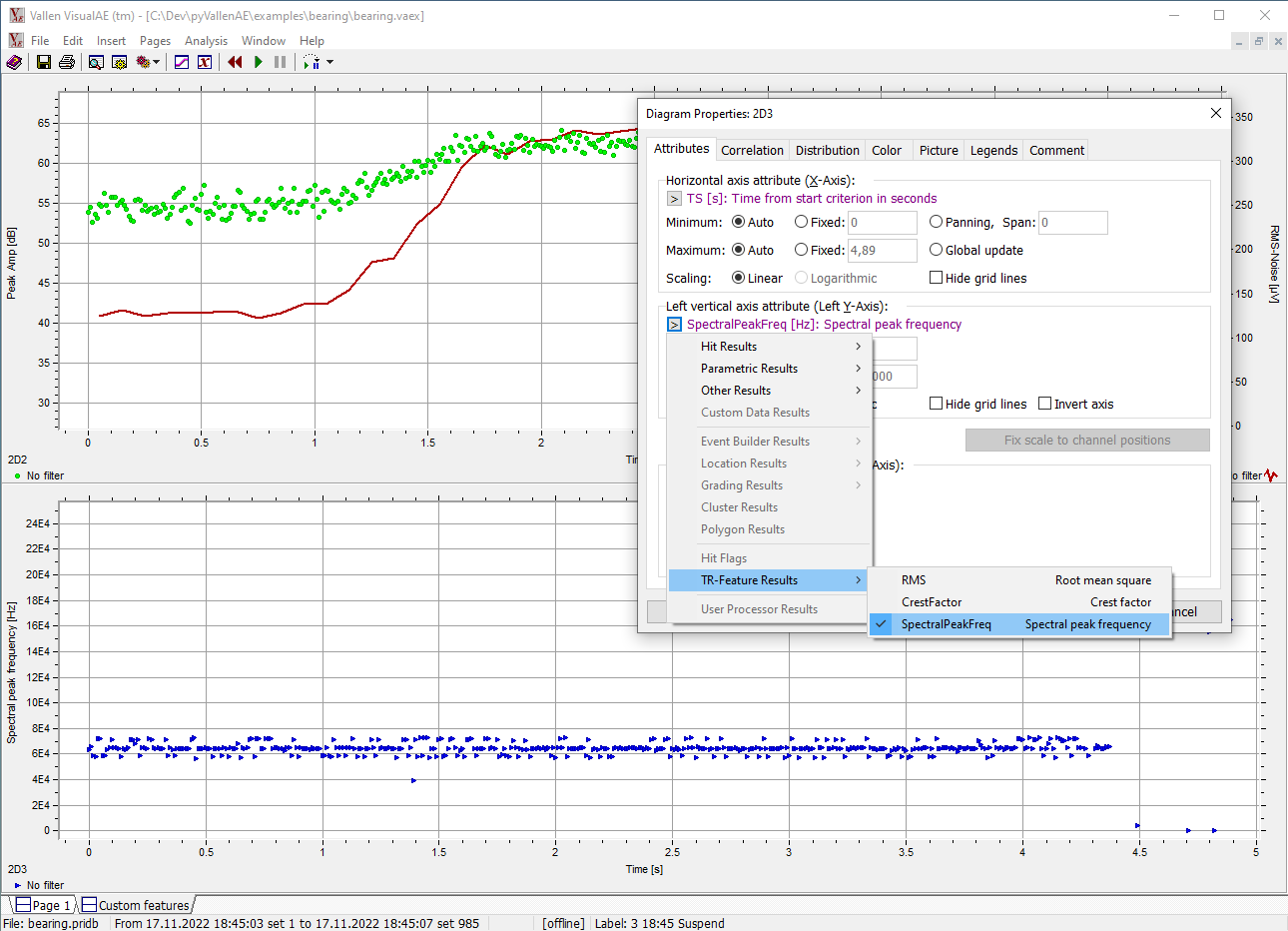Check the Invert axis checkbox
Image resolution: width=1288 pixels, height=931 pixels.
point(1075,404)
